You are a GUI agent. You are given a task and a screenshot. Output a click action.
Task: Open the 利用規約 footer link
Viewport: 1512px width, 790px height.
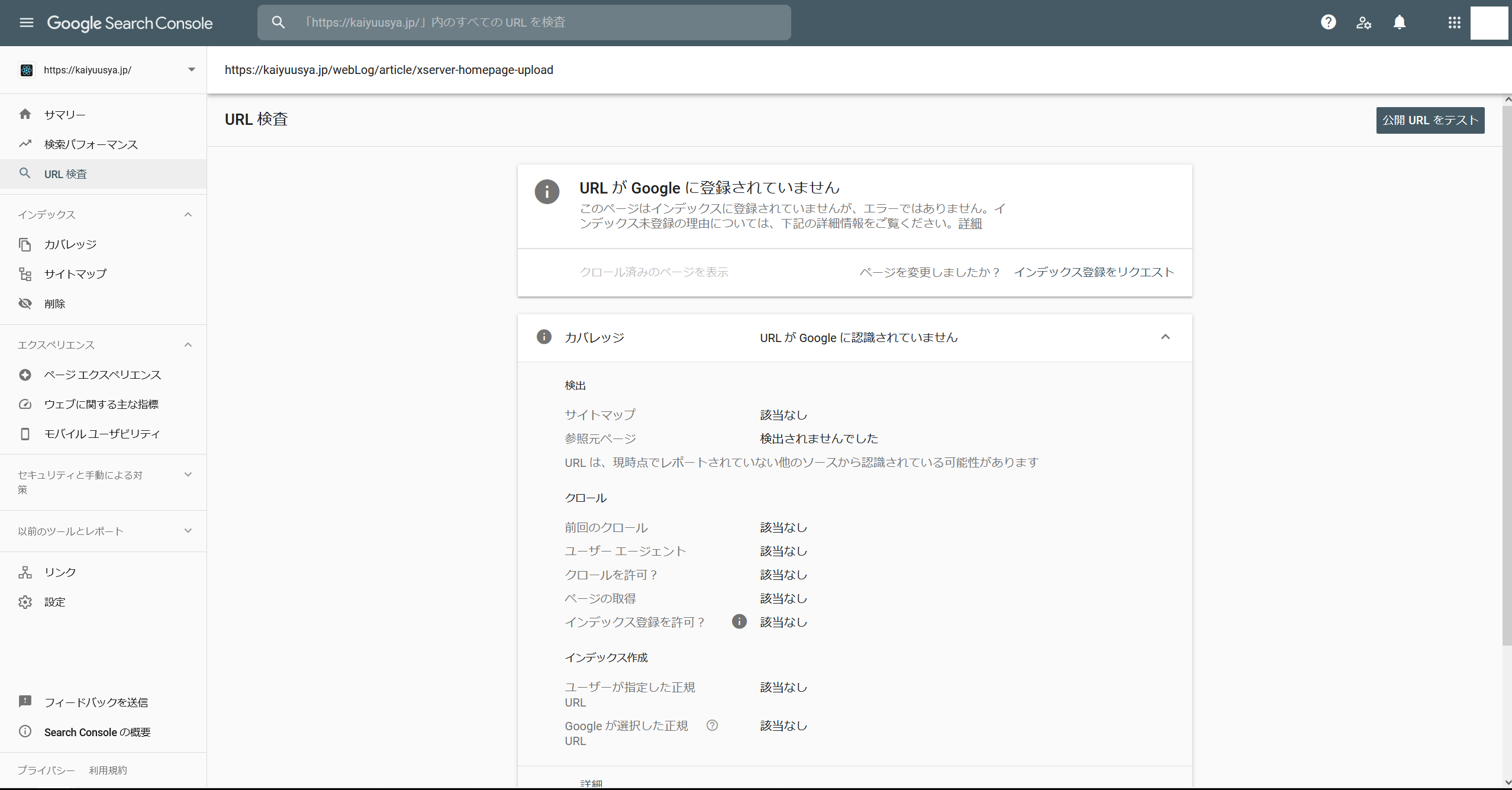[108, 770]
